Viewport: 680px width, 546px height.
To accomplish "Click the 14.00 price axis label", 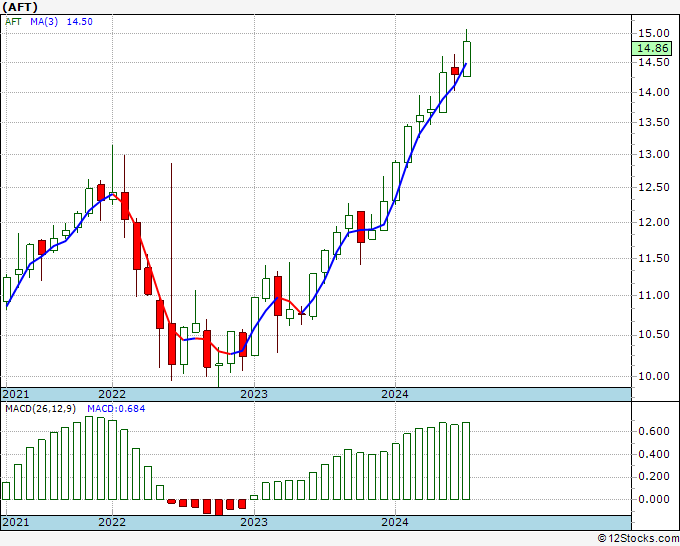I will 654,92.
